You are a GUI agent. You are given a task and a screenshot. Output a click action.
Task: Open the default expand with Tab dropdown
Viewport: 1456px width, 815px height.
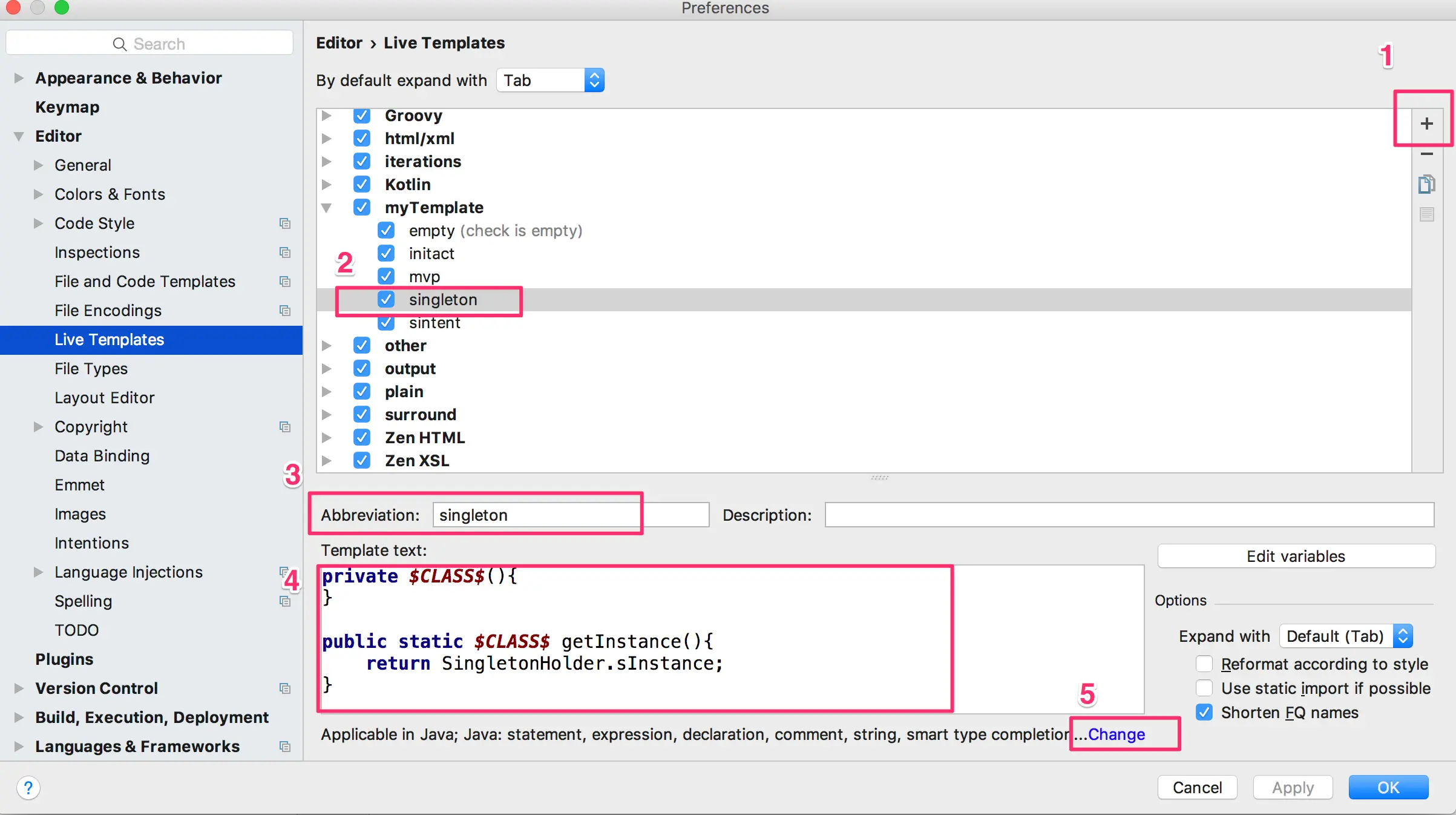pos(549,81)
